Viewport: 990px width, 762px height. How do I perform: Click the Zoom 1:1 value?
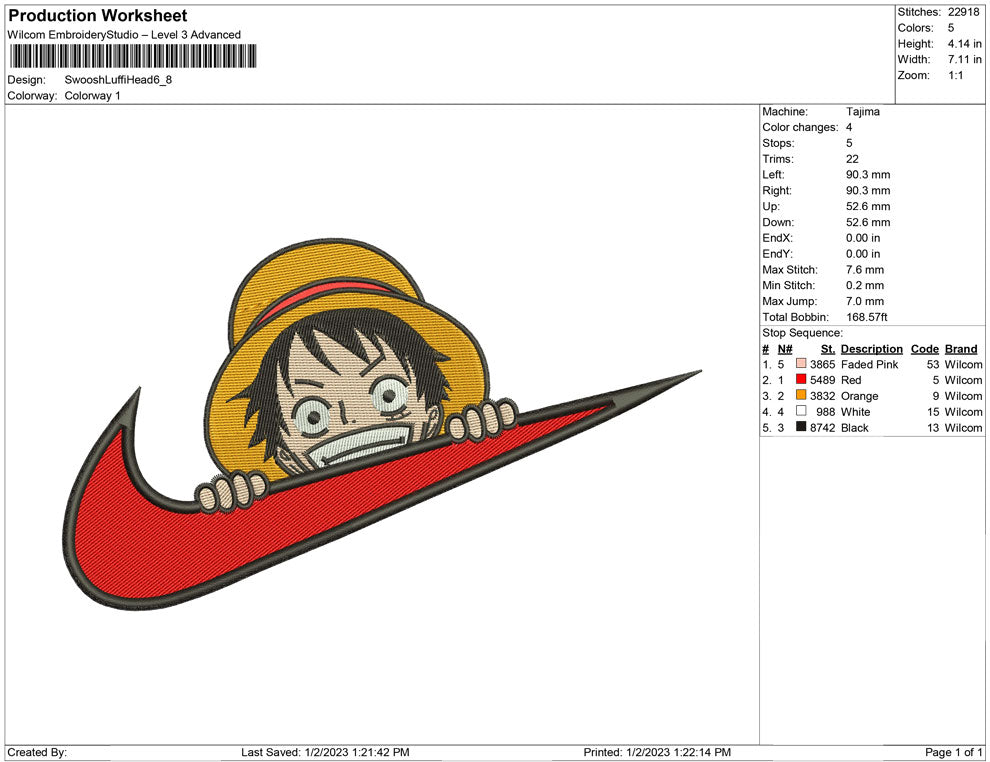(x=955, y=76)
